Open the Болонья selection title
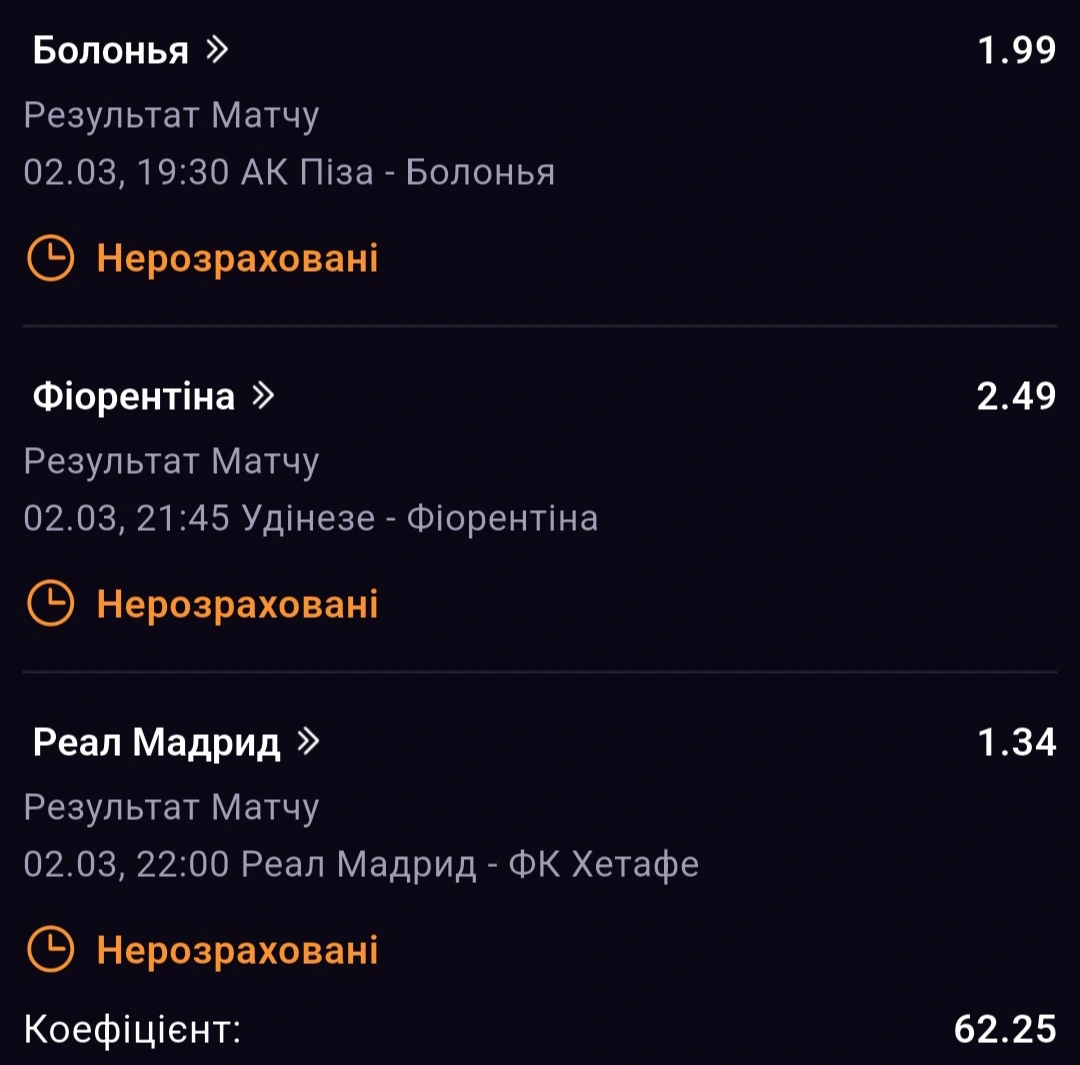The image size is (1080, 1065). [110, 51]
